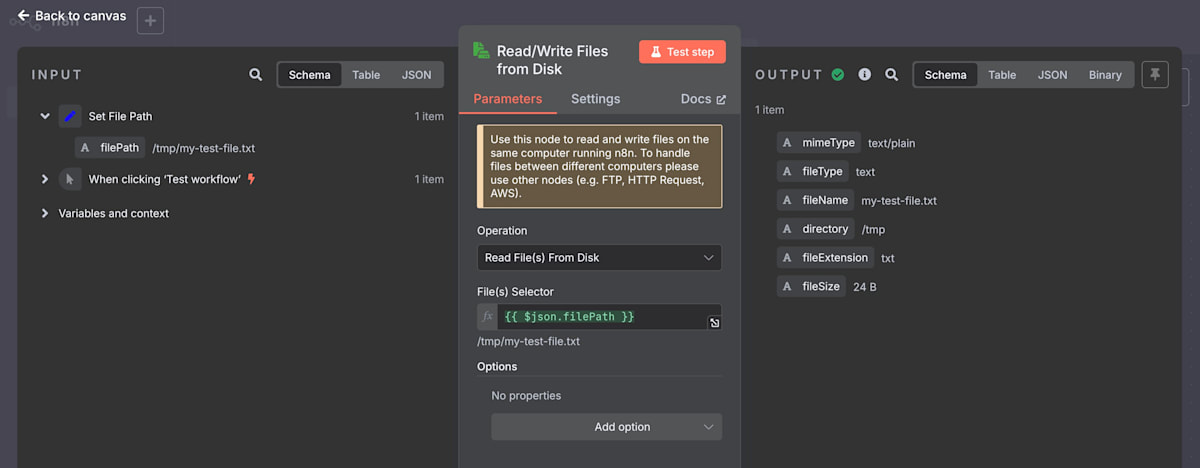Click the external link icon next to Docs
Viewport: 1200px width, 468px height.
(x=721, y=100)
